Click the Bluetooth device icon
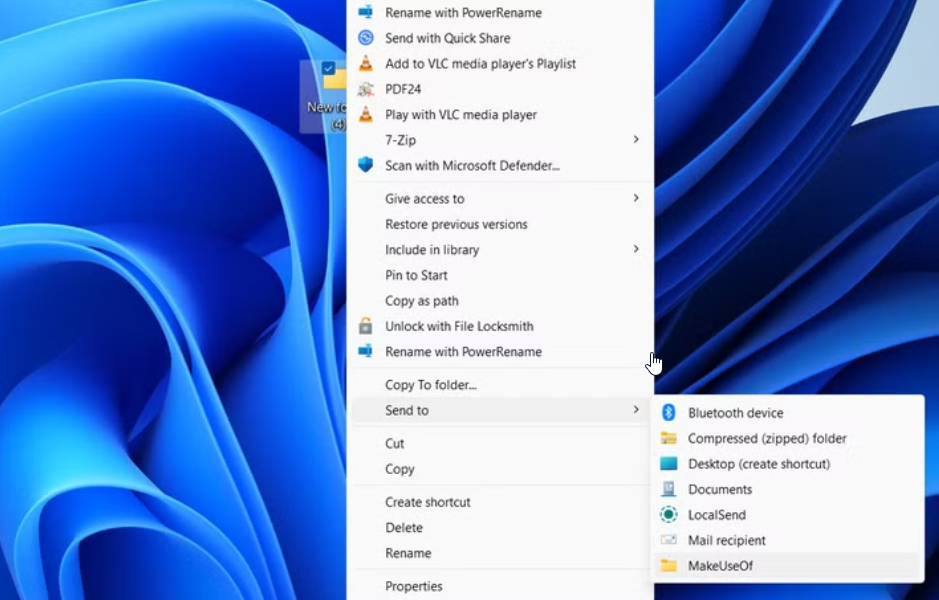The width and height of the screenshot is (939, 600). 669,413
